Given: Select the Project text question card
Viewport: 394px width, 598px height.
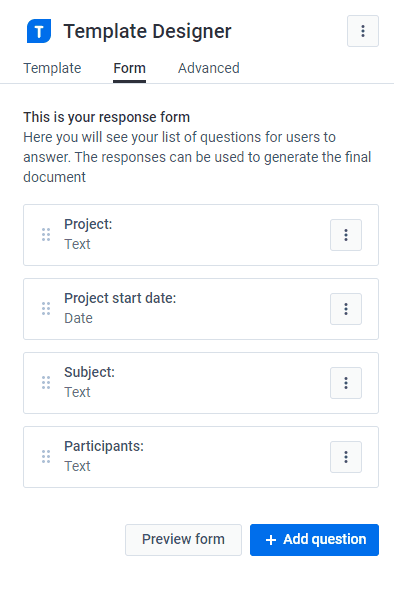Looking at the screenshot, I should [x=201, y=235].
